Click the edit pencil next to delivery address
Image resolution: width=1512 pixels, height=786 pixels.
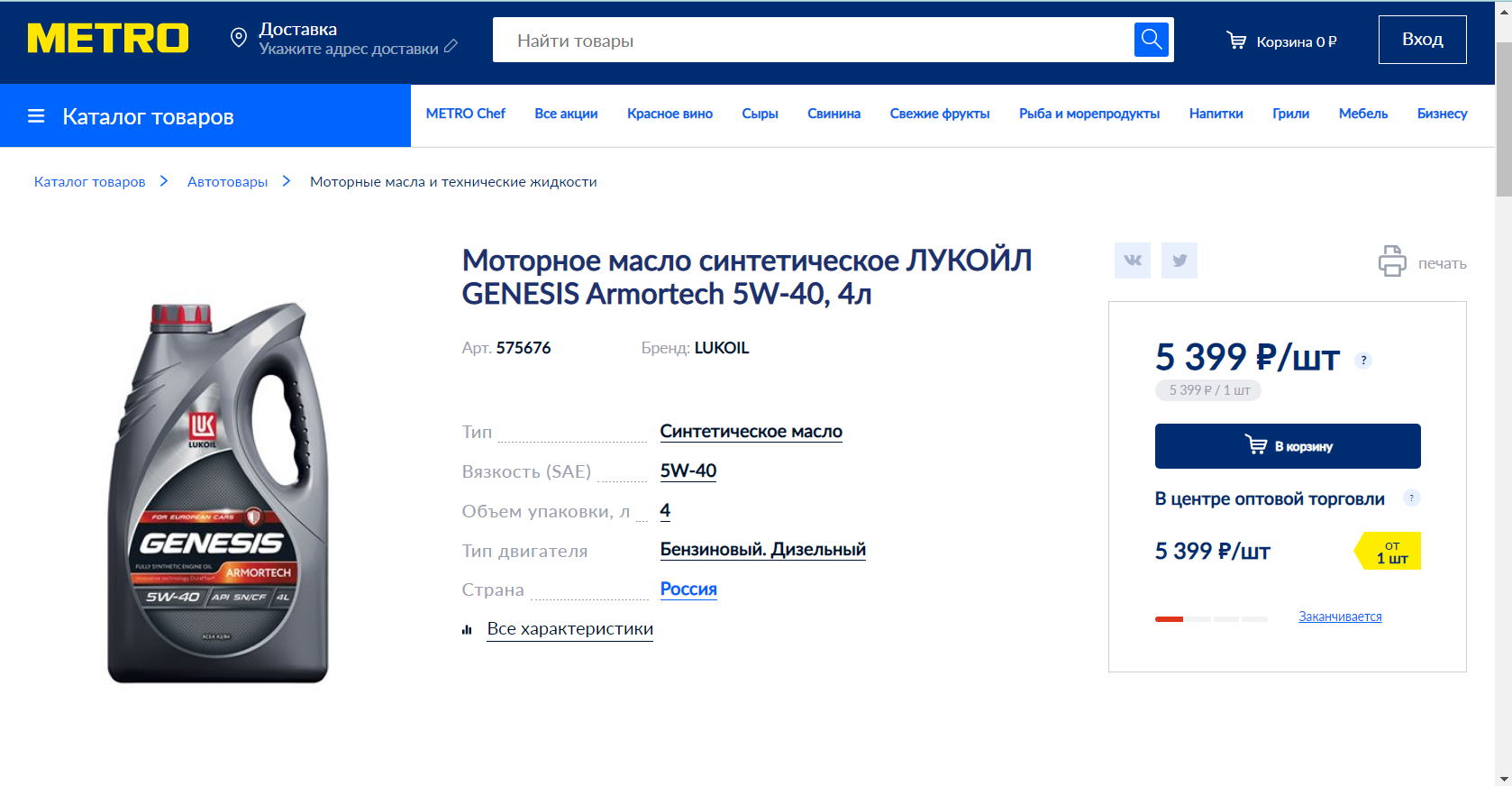(451, 46)
